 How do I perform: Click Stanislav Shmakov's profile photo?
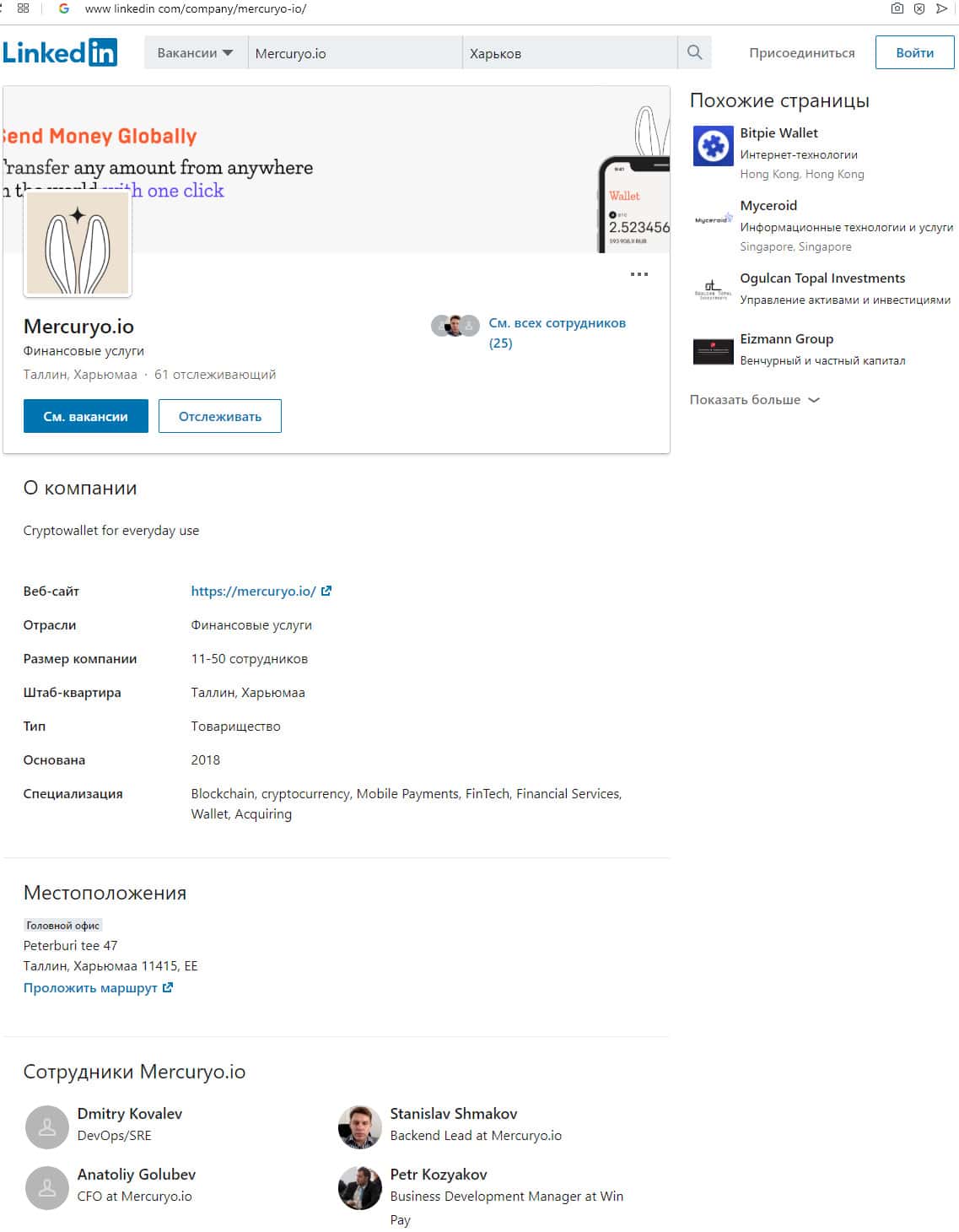pos(359,1127)
